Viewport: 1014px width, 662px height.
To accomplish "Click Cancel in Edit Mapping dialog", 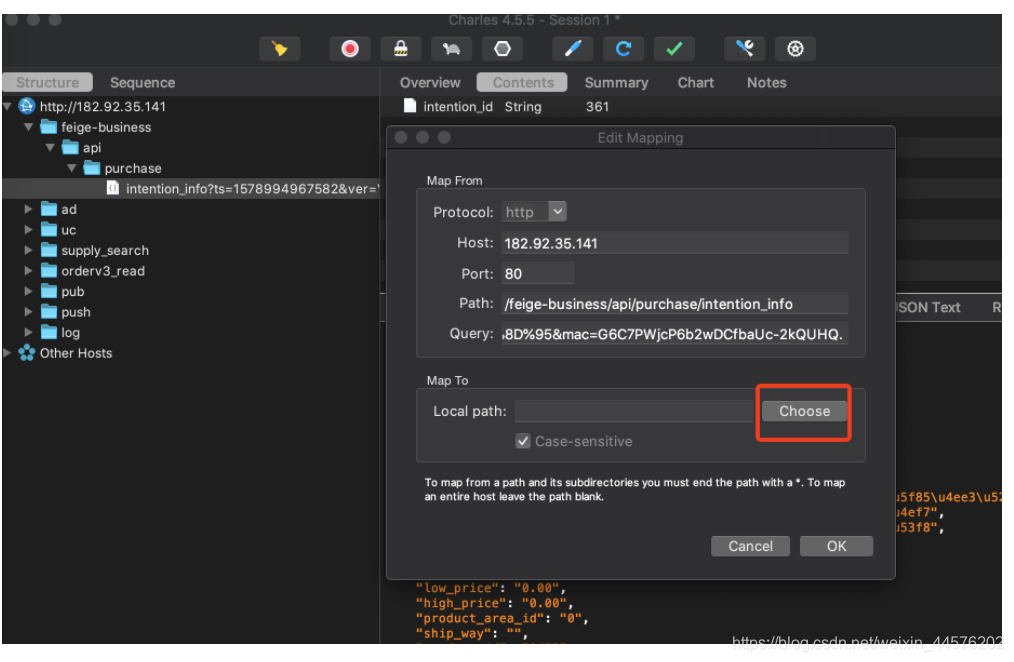I will [750, 546].
